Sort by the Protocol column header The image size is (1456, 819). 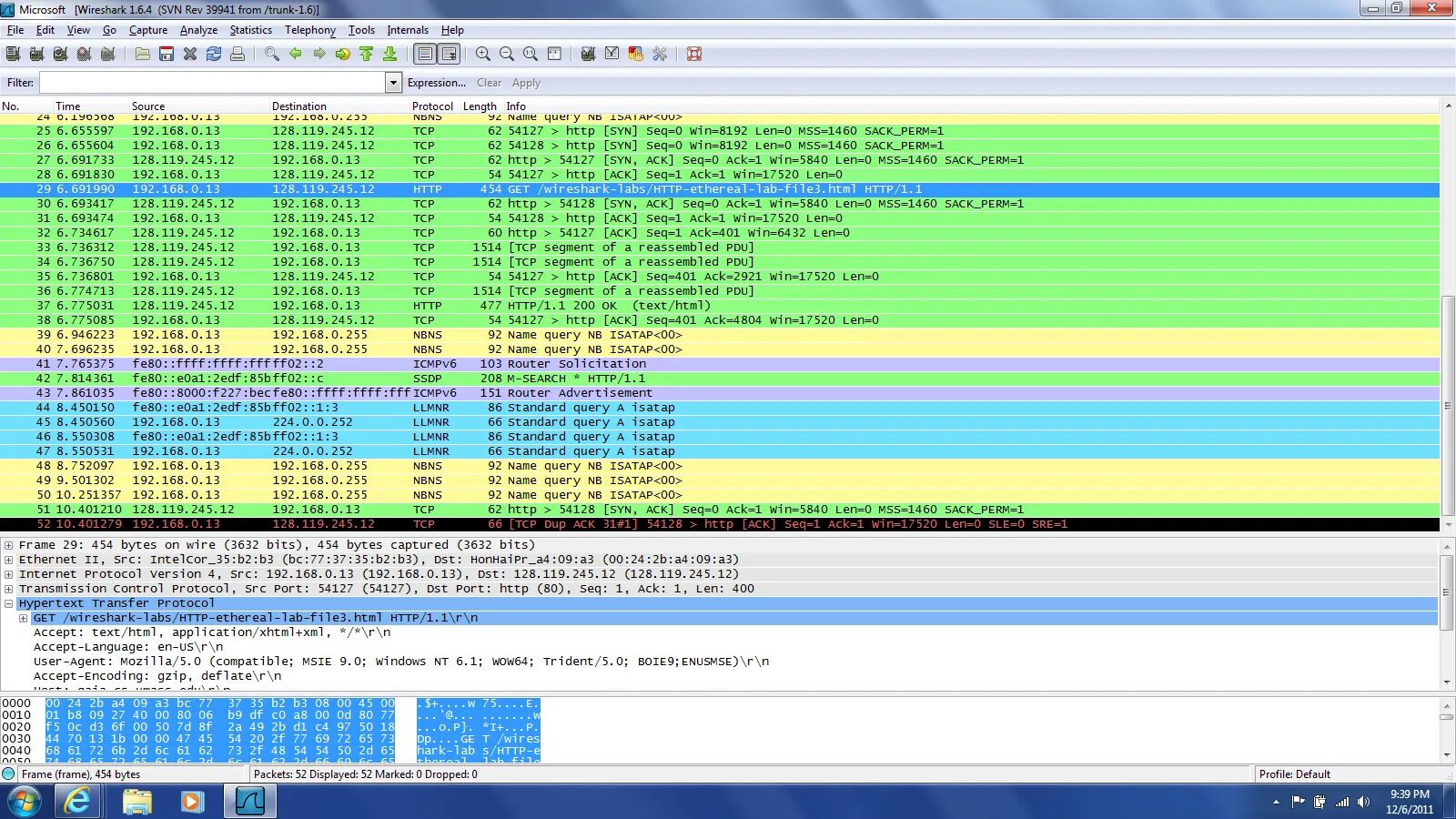(x=432, y=106)
